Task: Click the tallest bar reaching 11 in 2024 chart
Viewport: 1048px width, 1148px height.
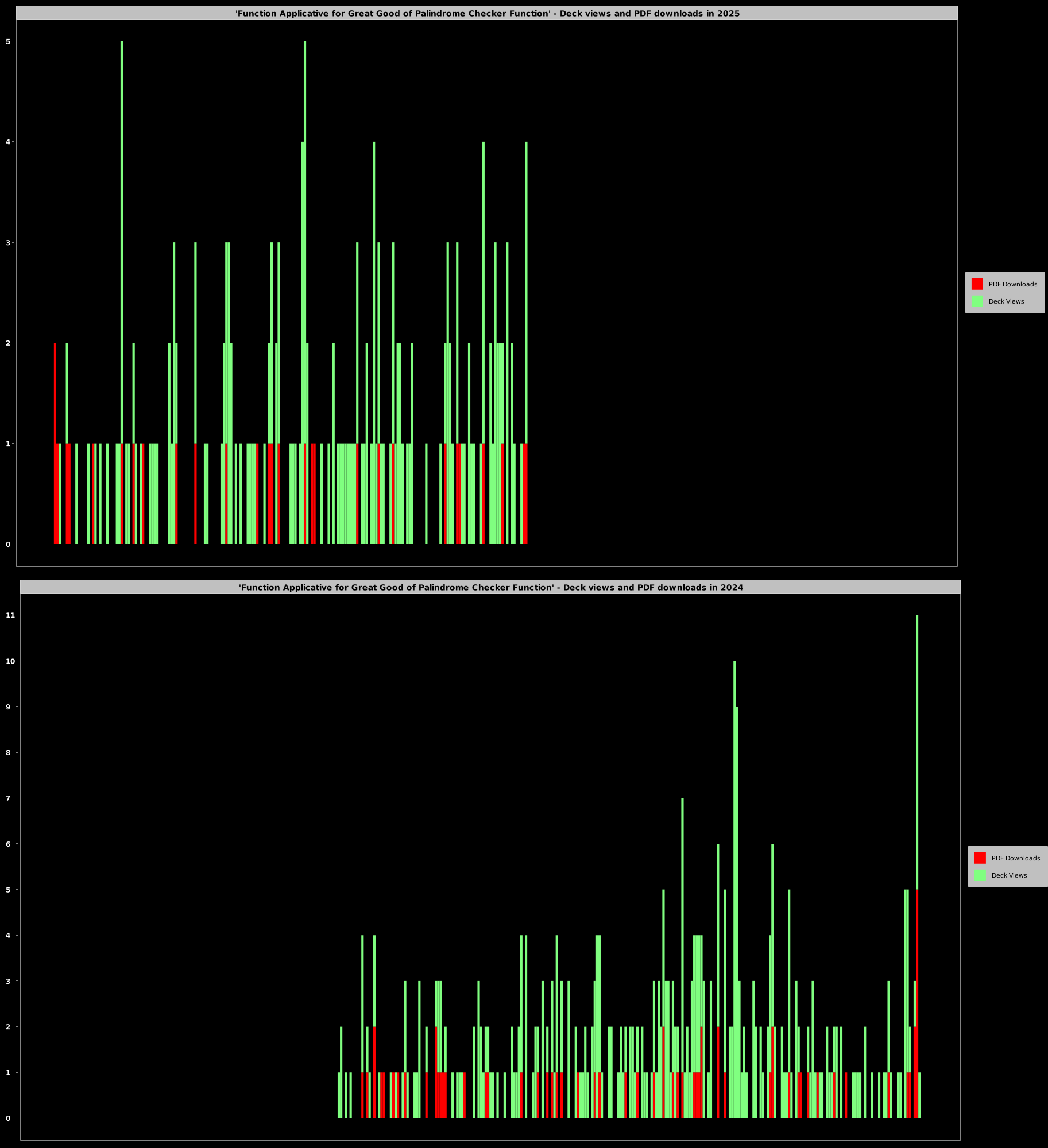Action: pyautogui.click(x=917, y=746)
